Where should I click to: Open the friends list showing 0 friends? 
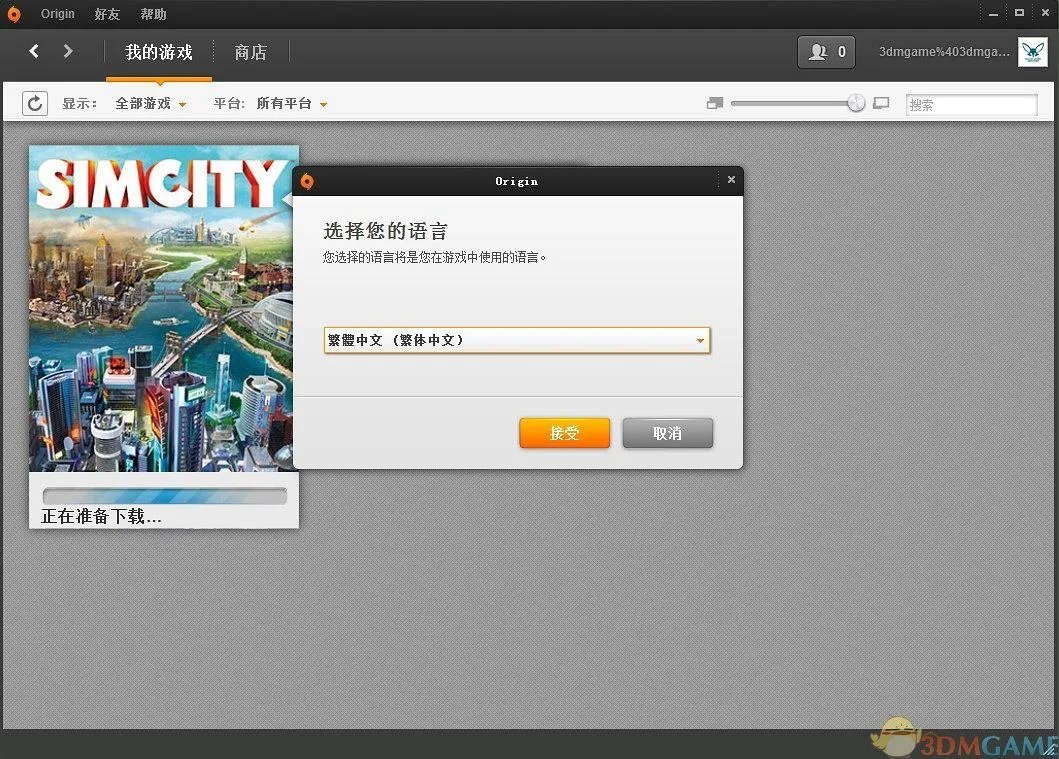[826, 51]
